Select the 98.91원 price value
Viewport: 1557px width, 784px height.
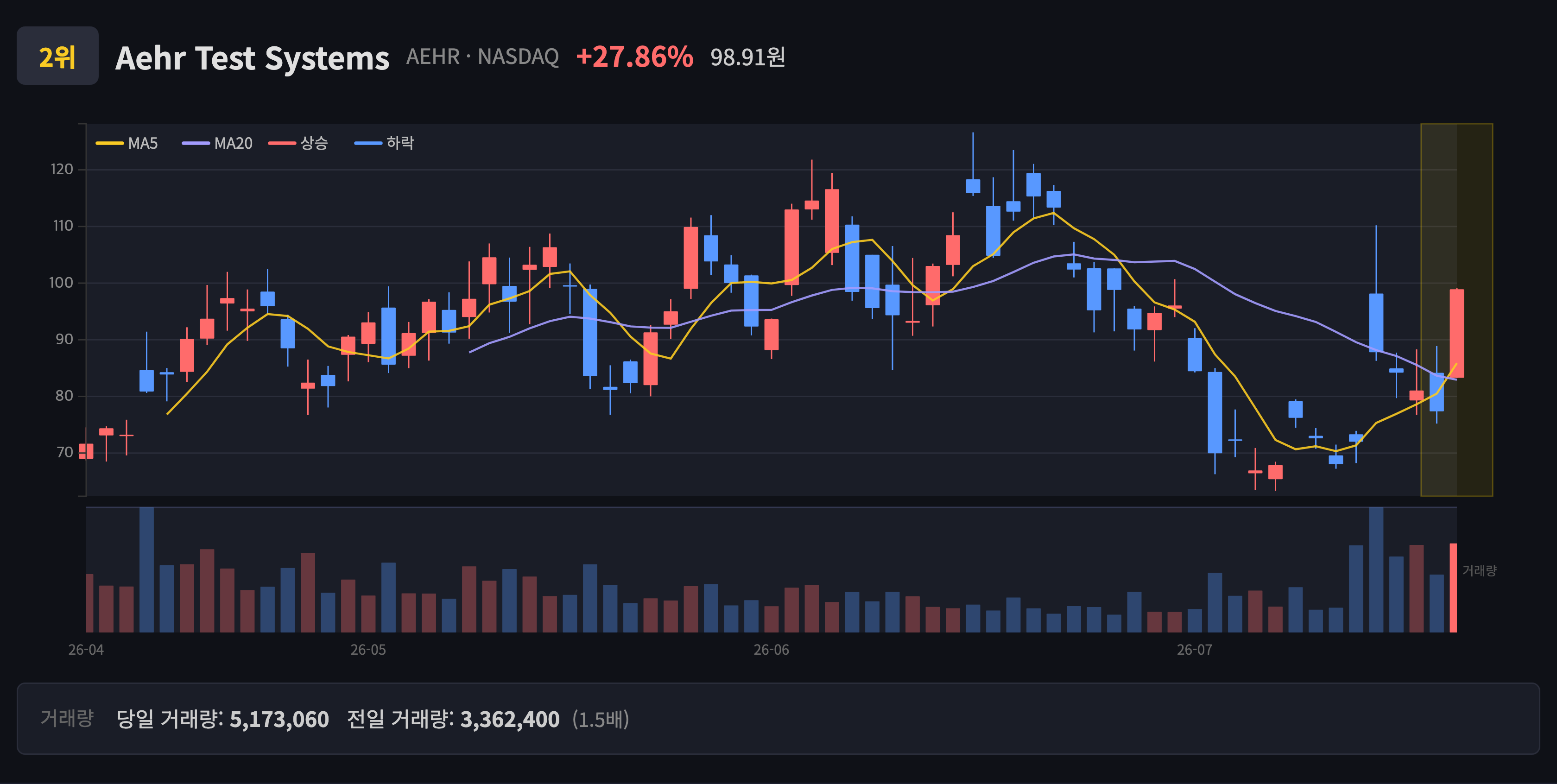point(747,57)
